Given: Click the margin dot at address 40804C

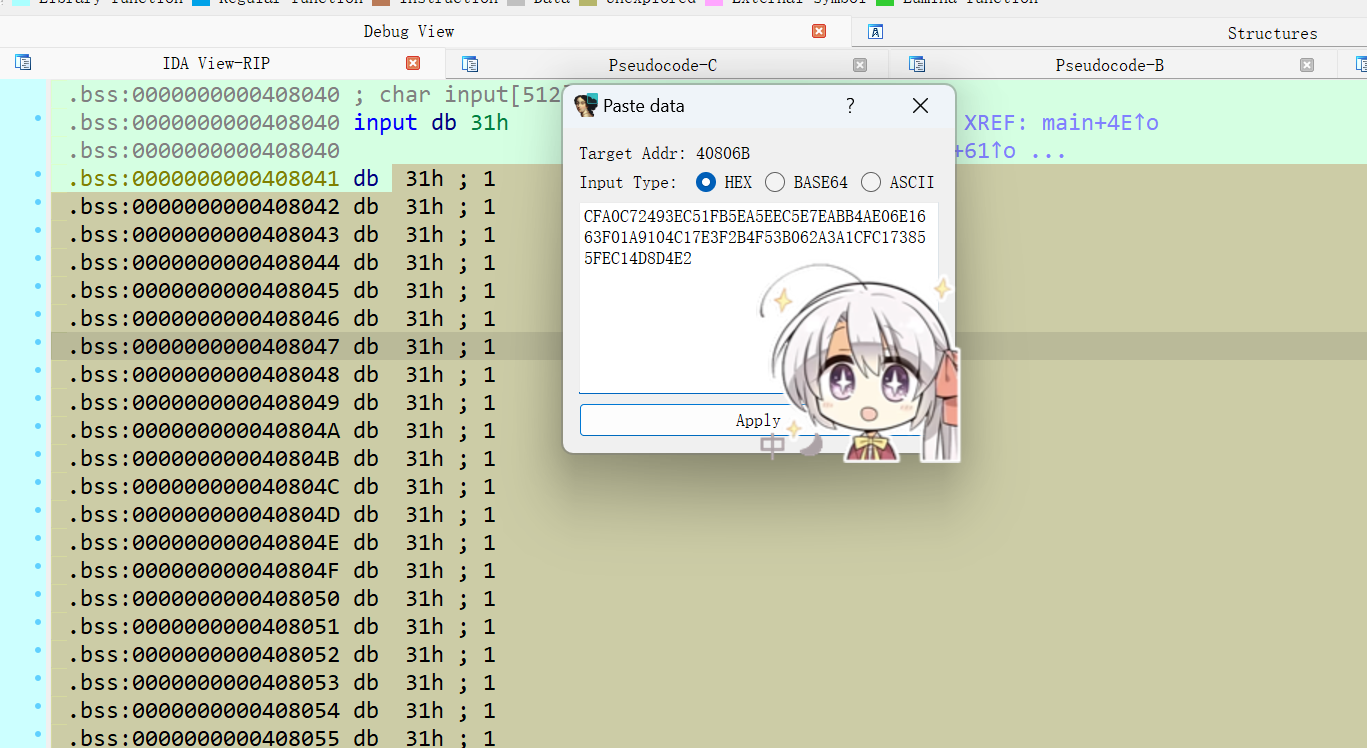Looking at the screenshot, I should click(x=38, y=483).
